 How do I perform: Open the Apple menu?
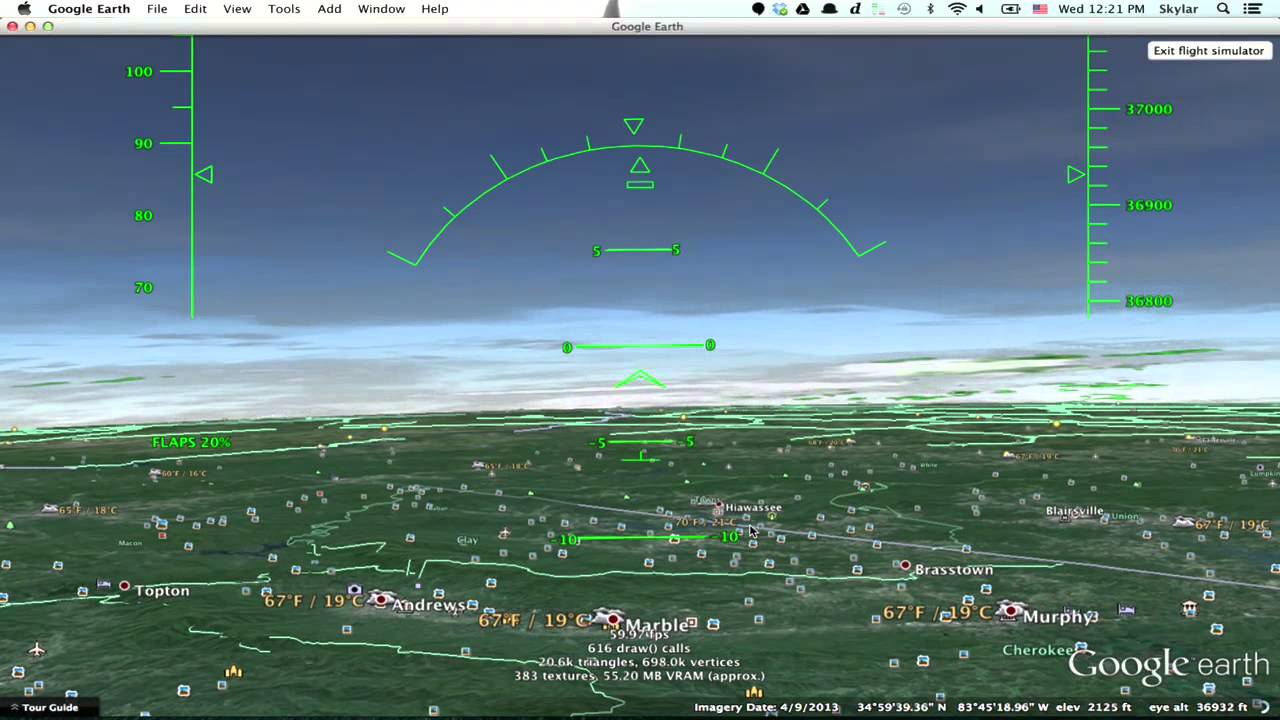pos(24,9)
